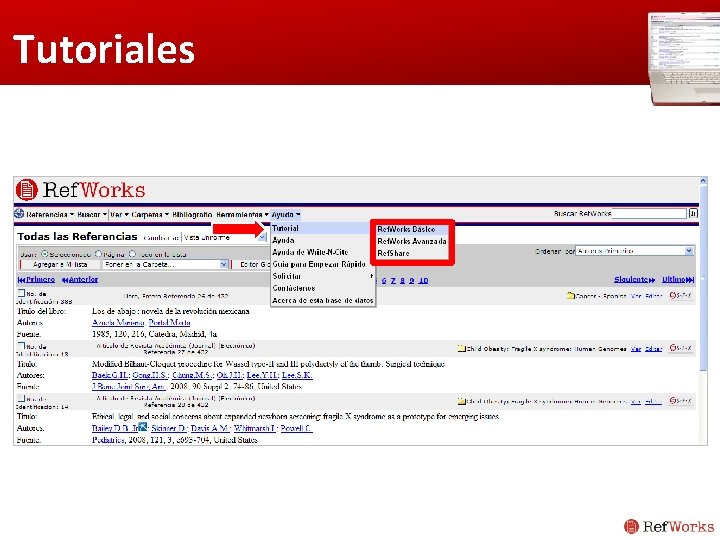Open the Herramientas dropdown menu

(x=242, y=214)
